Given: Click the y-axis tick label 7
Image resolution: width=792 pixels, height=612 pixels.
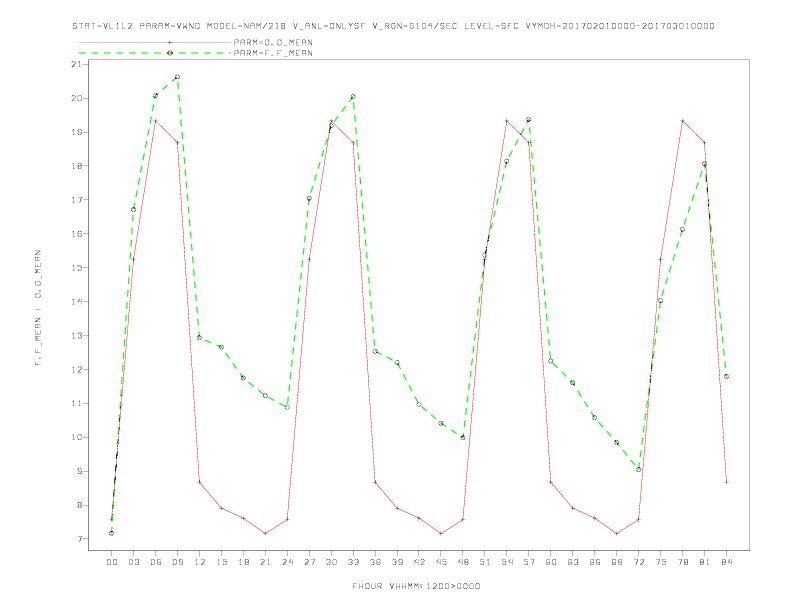Looking at the screenshot, I should tap(79, 539).
